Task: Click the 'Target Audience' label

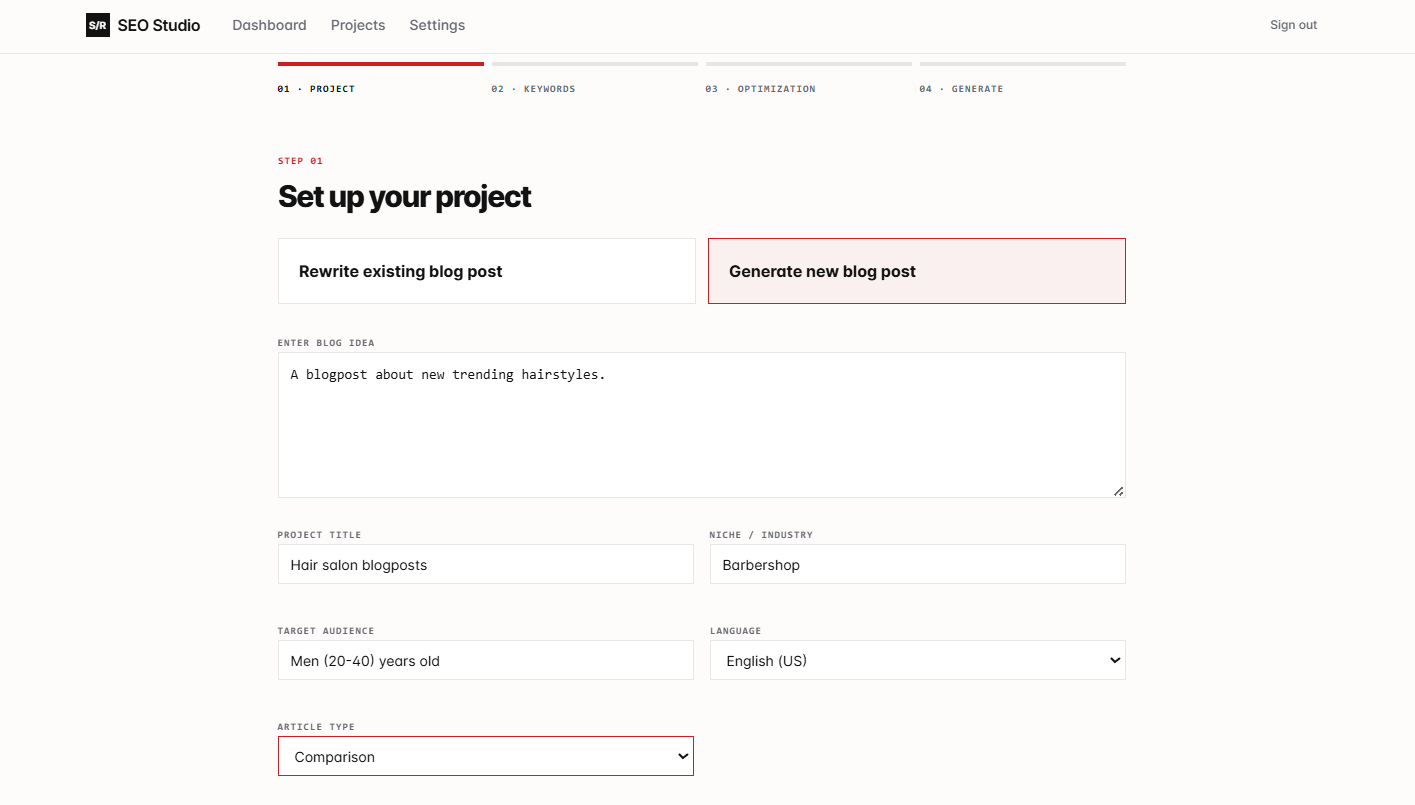Action: click(x=326, y=631)
